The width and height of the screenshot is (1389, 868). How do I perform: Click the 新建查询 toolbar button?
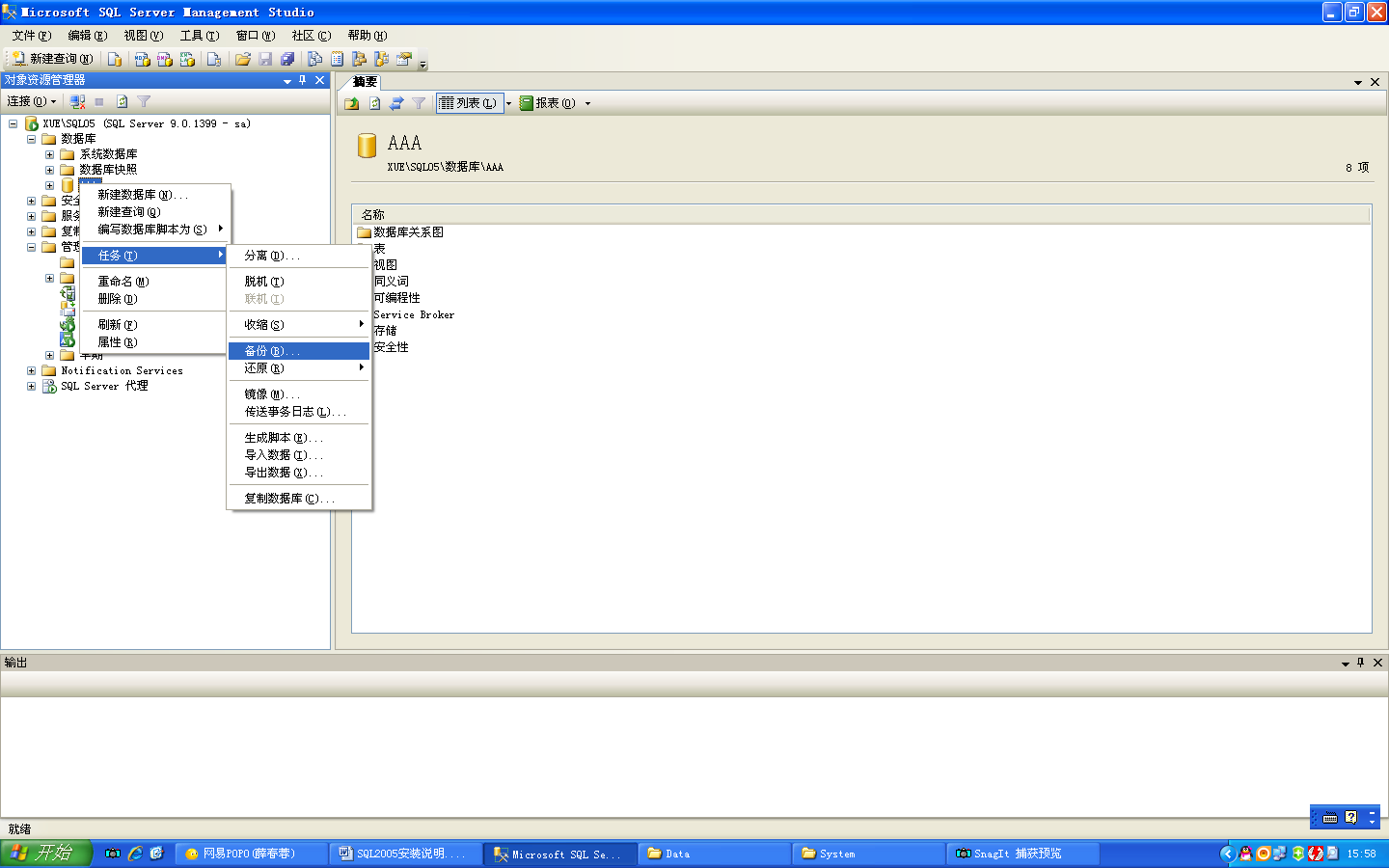point(52,59)
